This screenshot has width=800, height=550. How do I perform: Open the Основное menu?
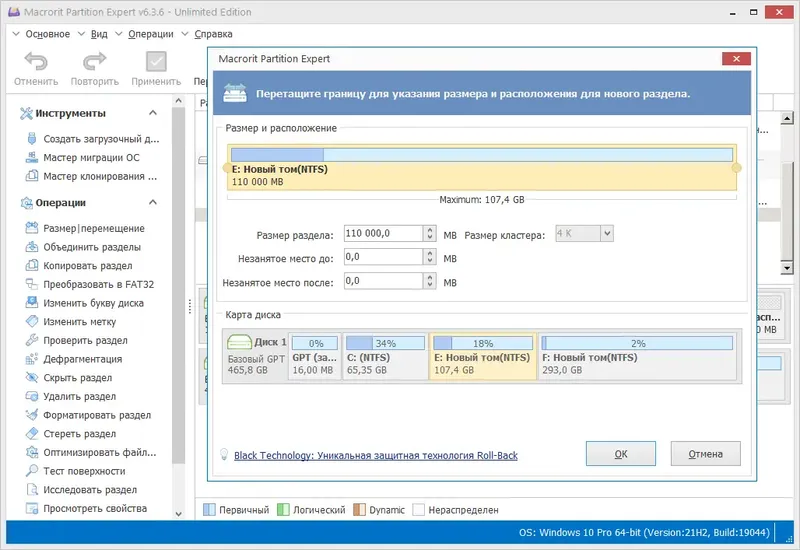click(47, 34)
